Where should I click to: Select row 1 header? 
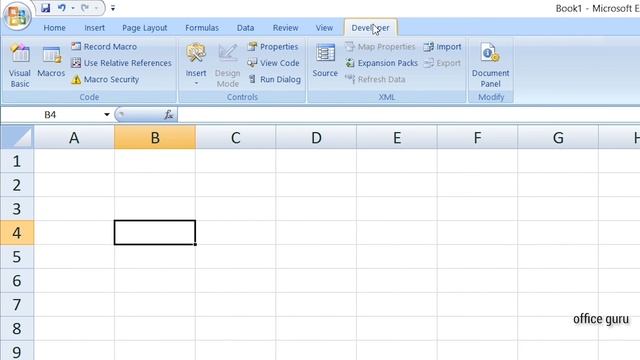point(17,161)
